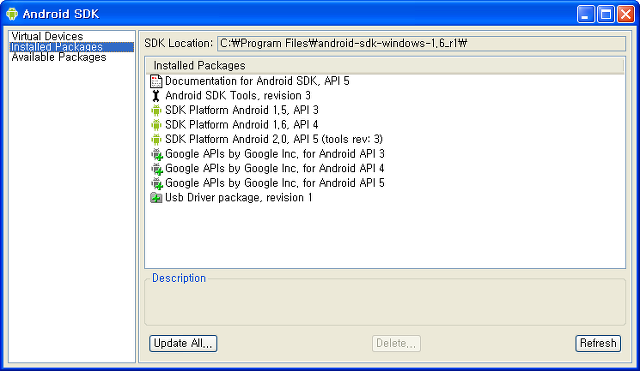Close the Android SDK window
The height and width of the screenshot is (371, 640).
tap(626, 14)
